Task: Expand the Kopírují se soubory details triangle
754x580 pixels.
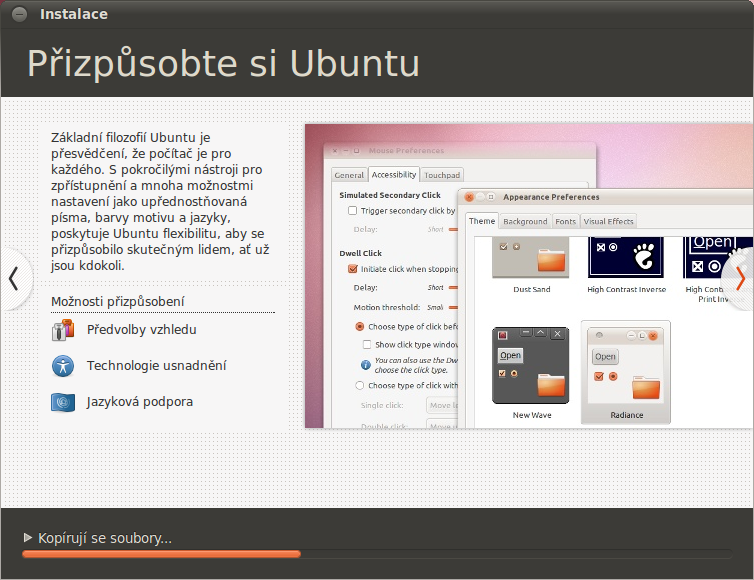Action: [x=28, y=538]
